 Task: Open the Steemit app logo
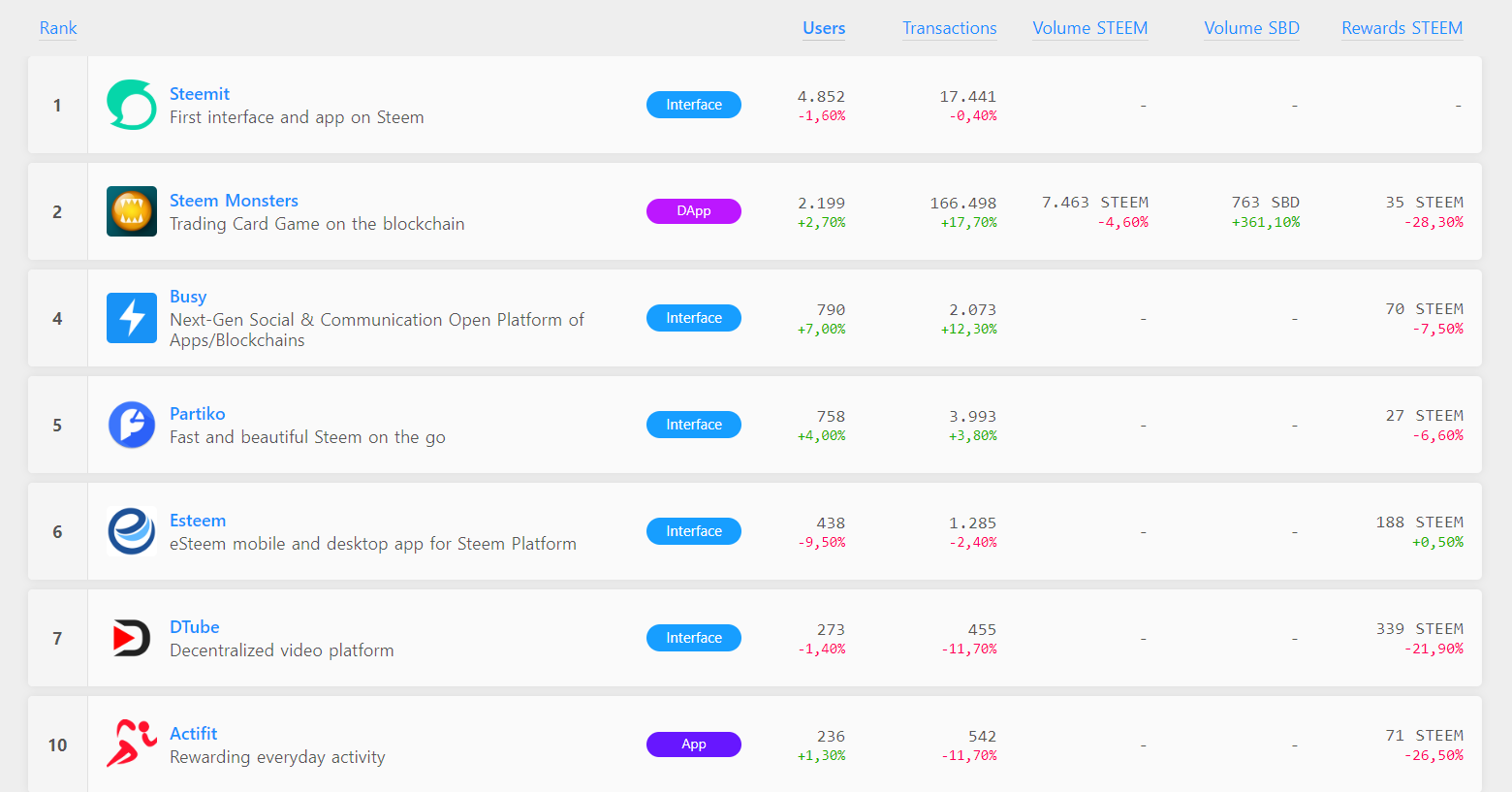pyautogui.click(x=132, y=105)
